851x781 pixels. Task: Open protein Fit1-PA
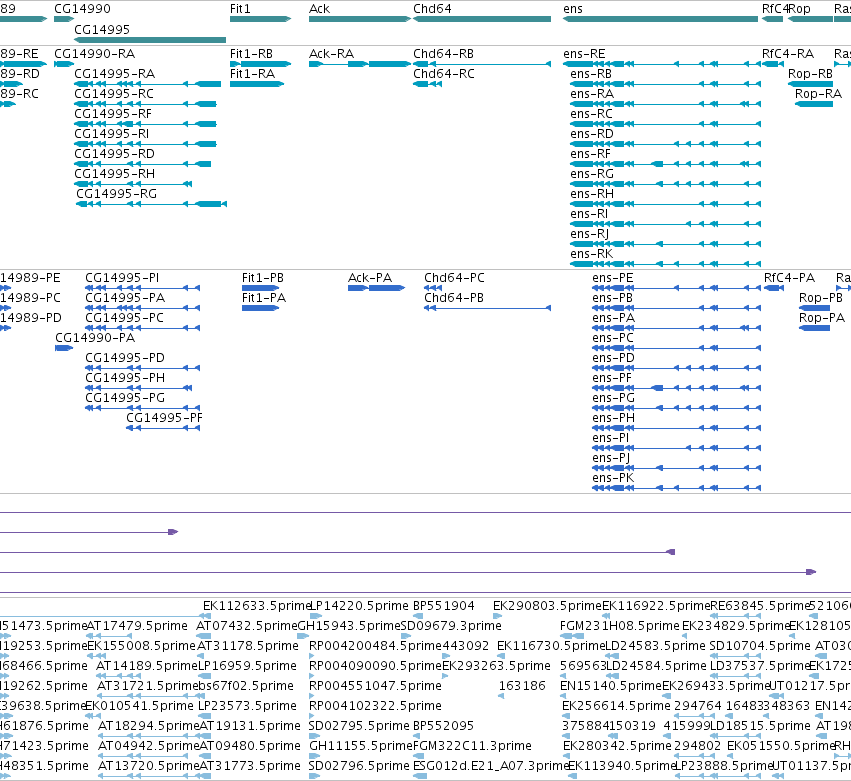click(264, 298)
